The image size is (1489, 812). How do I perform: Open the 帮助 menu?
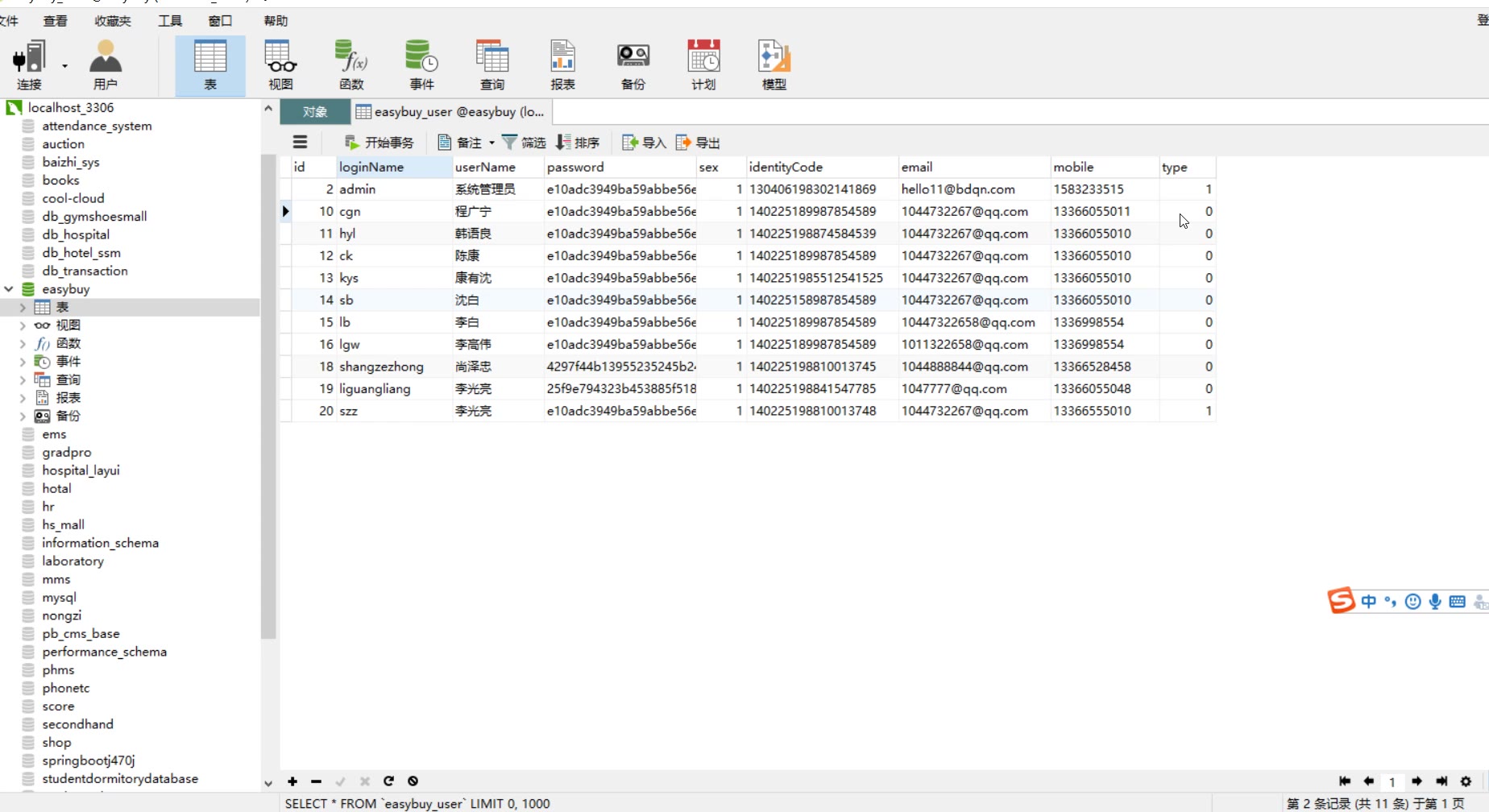tap(276, 21)
